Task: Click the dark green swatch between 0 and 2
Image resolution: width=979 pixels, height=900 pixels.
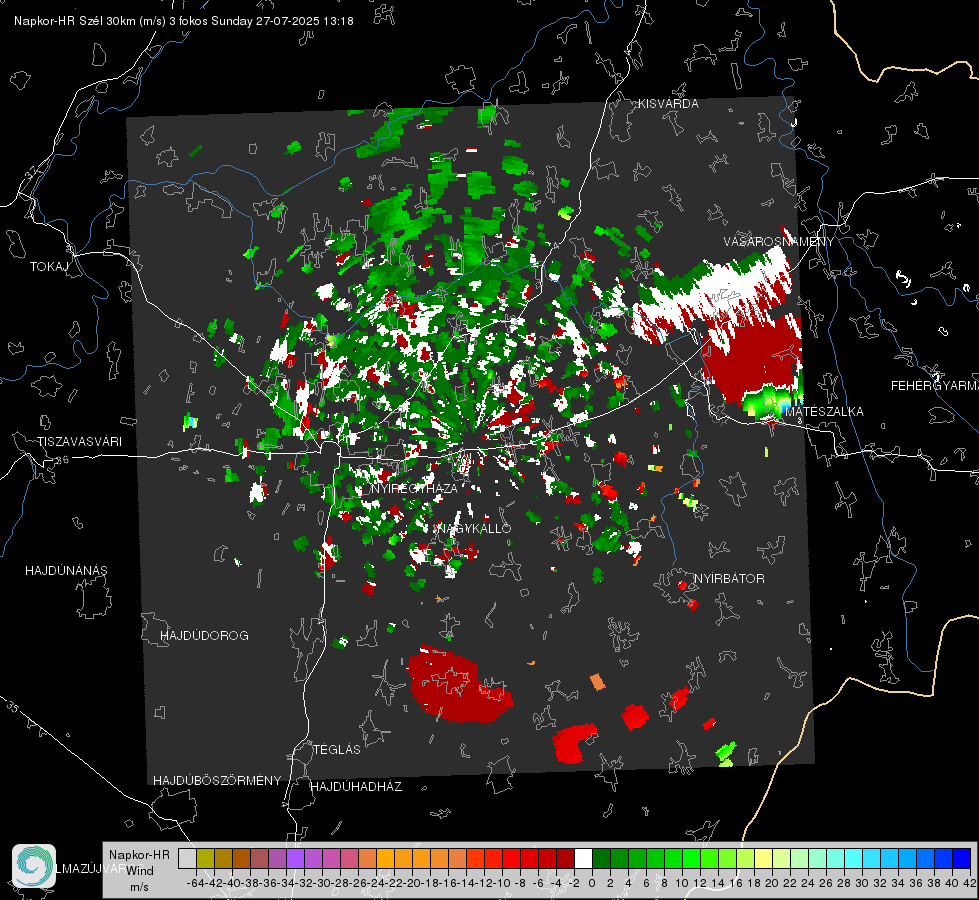Action: pos(601,858)
